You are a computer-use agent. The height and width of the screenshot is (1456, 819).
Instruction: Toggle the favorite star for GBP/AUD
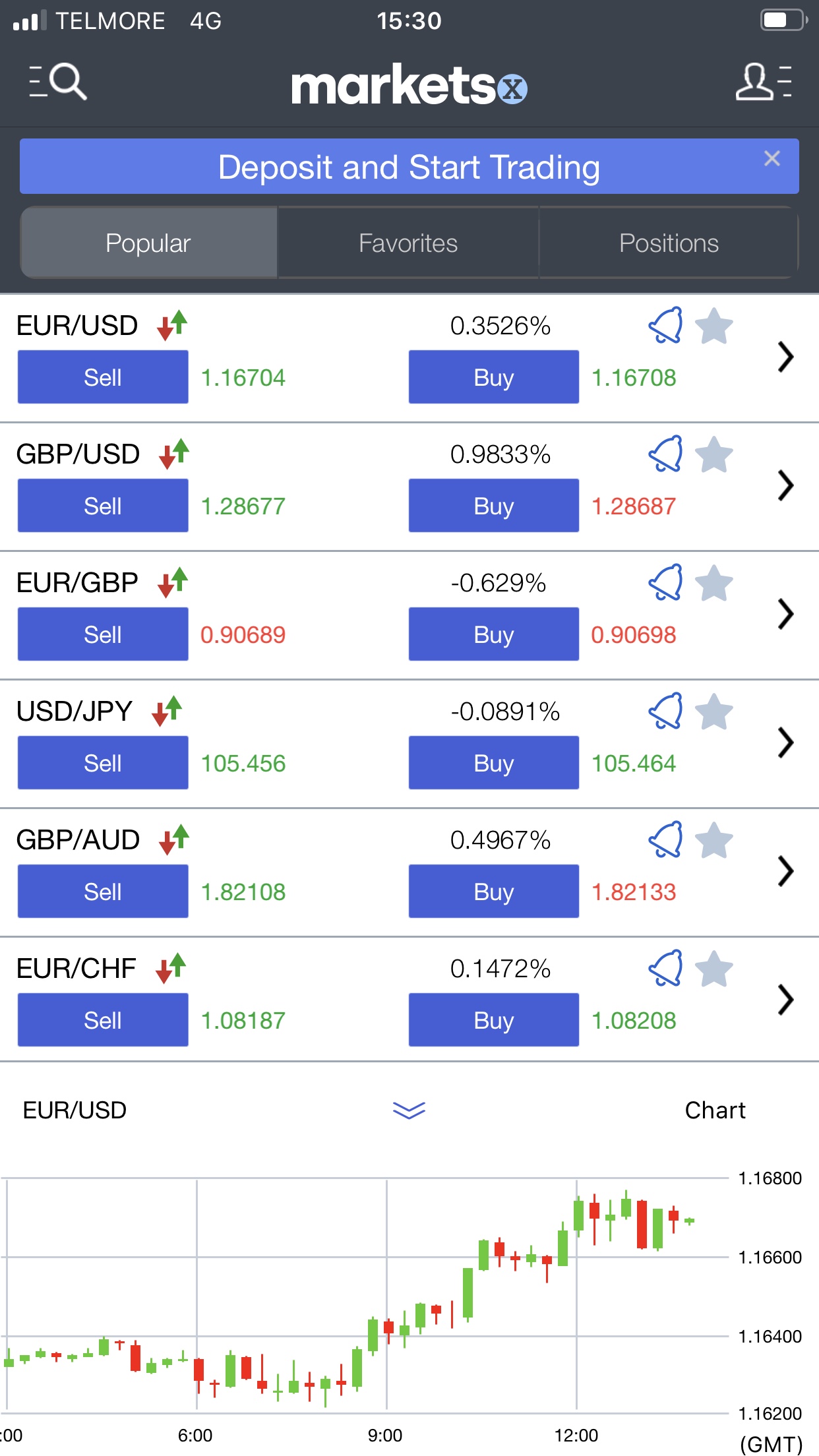[714, 840]
